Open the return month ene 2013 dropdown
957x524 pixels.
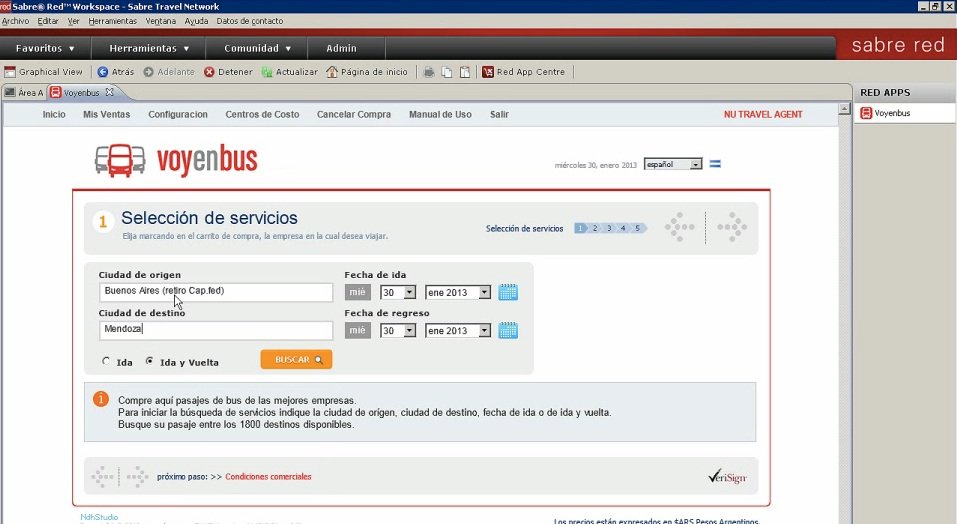point(485,331)
